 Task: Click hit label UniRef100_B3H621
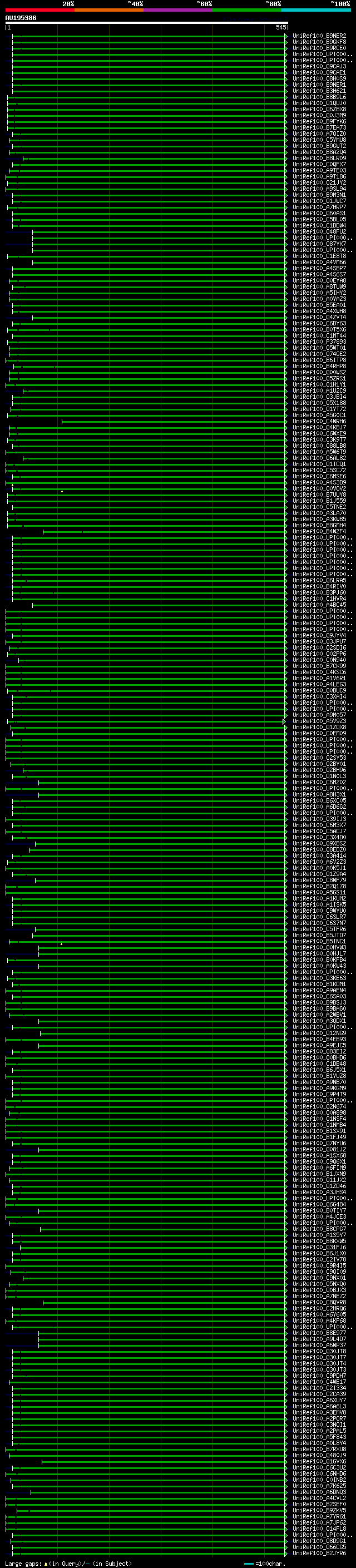[x=319, y=91]
